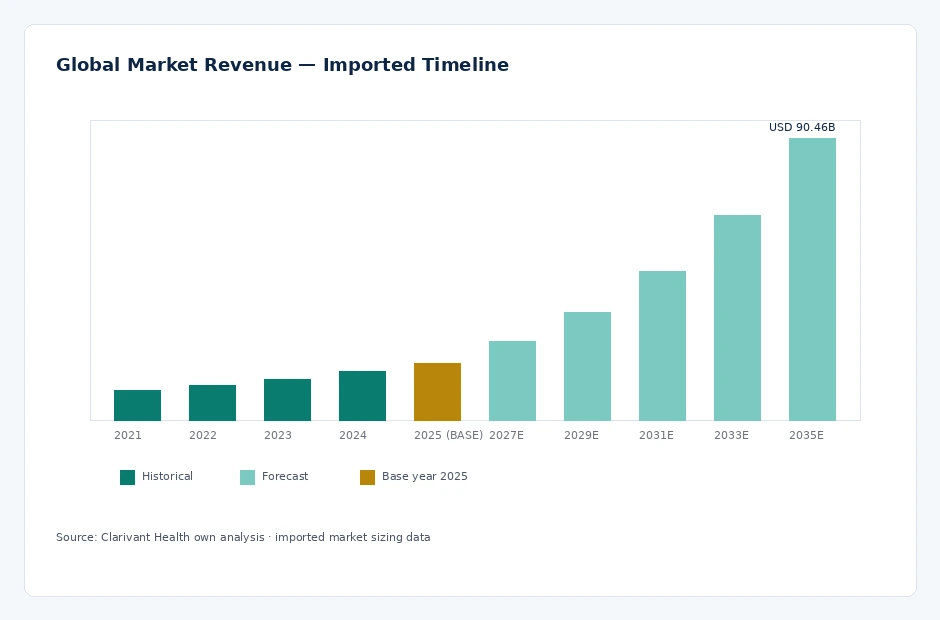The image size is (940, 620).
Task: Click the Base year 2025 legend swatch
Action: [367, 477]
